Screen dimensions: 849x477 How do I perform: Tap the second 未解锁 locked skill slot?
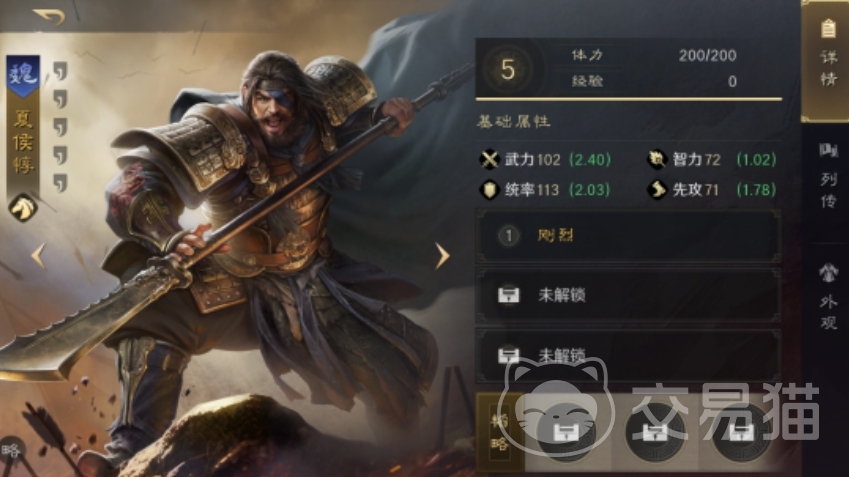coord(628,355)
